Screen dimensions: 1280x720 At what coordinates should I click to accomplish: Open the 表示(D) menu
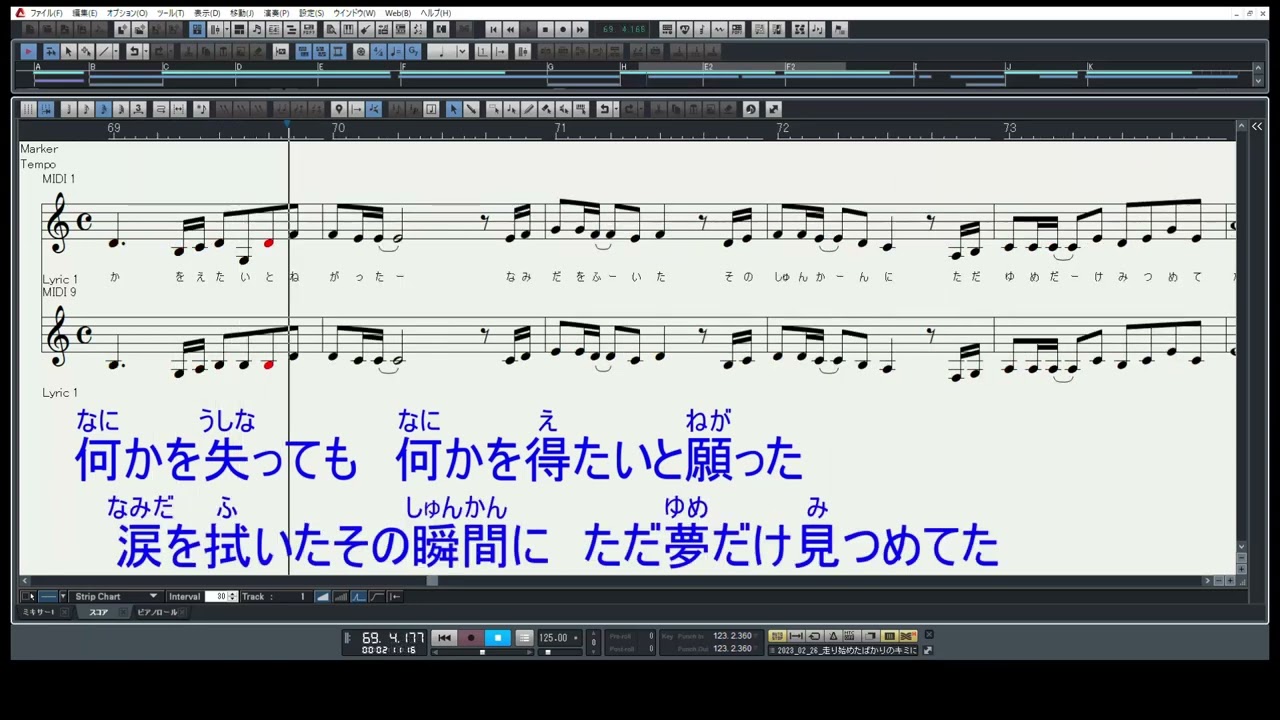(207, 13)
